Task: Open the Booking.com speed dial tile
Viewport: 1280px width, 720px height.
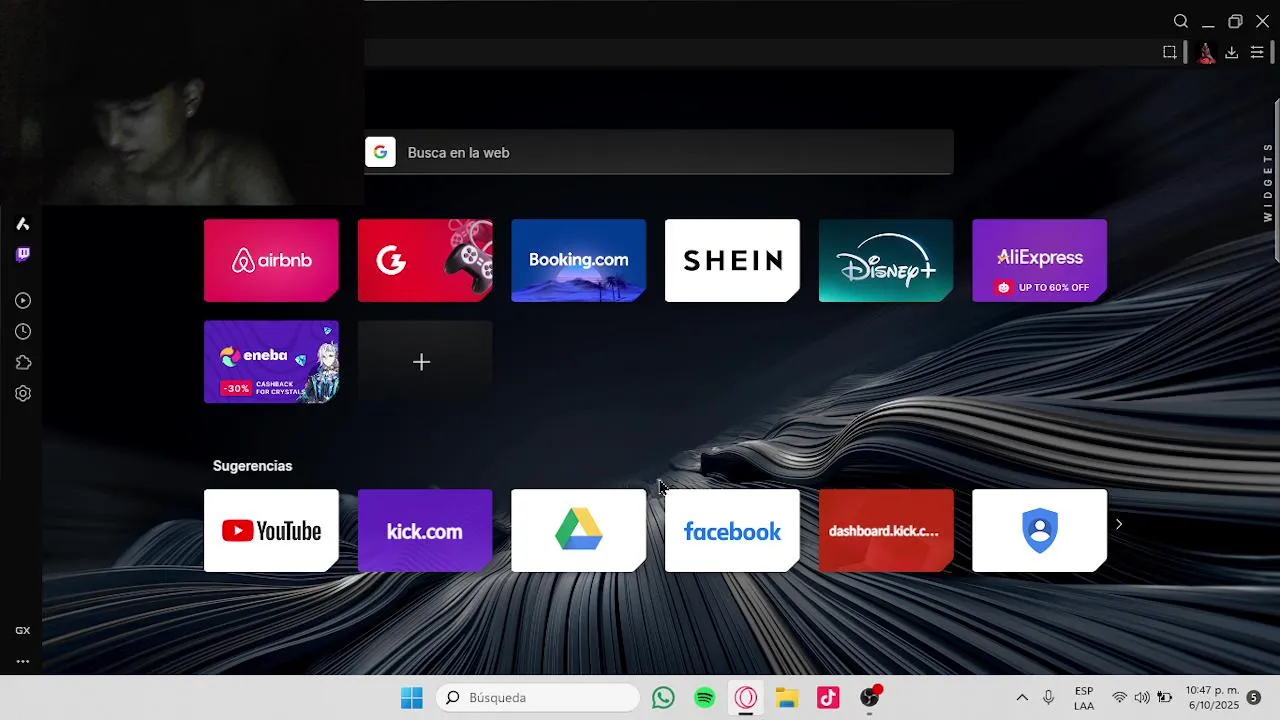Action: 578,260
